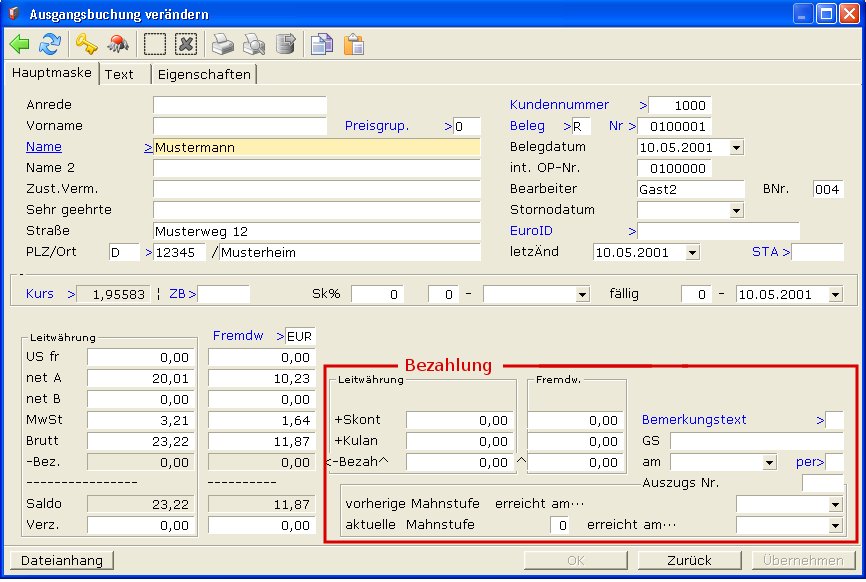Open the fällig date dropdown
The height and width of the screenshot is (582, 866).
pyautogui.click(x=835, y=295)
